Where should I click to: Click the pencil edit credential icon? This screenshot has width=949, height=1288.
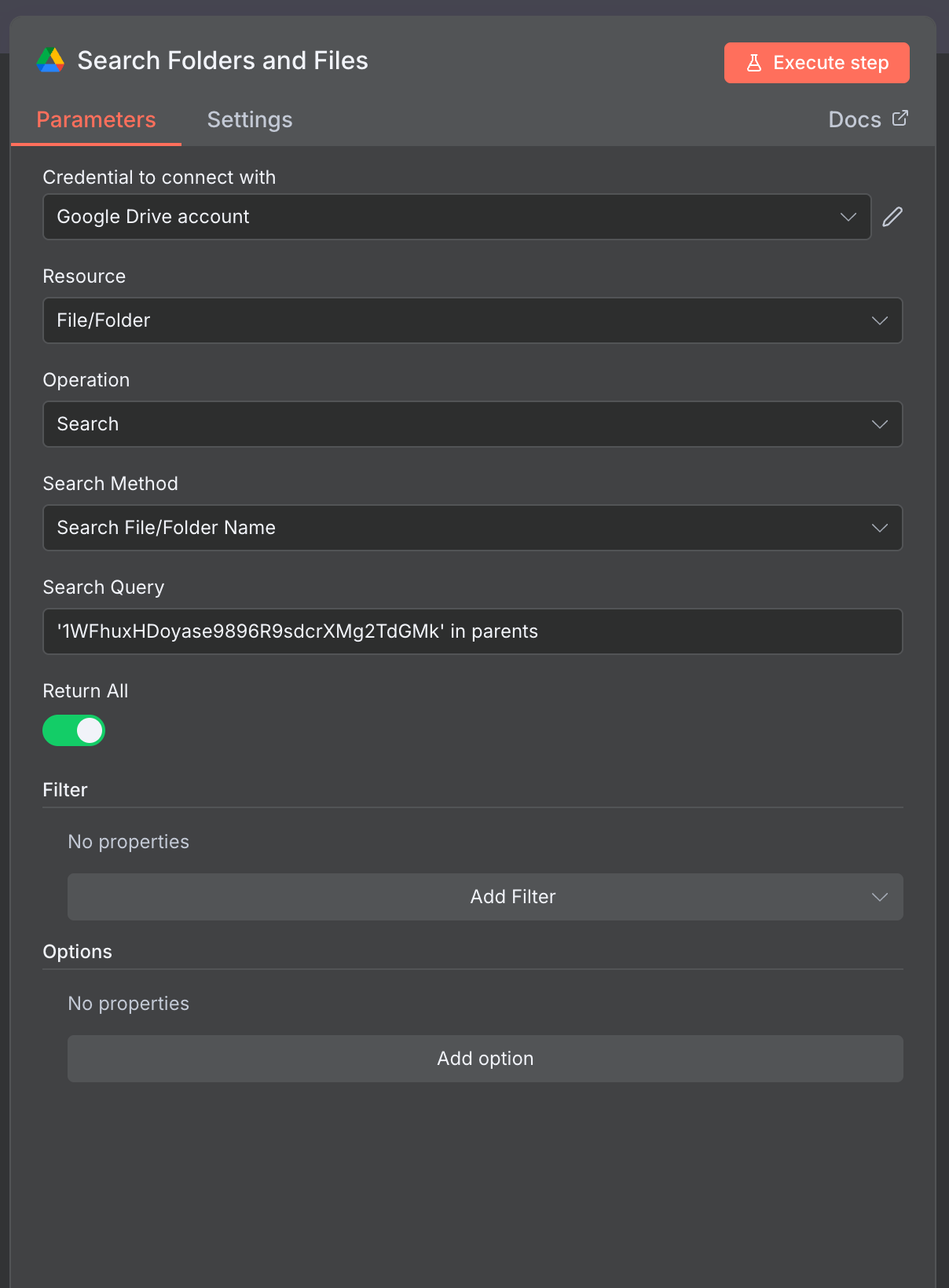(x=892, y=217)
